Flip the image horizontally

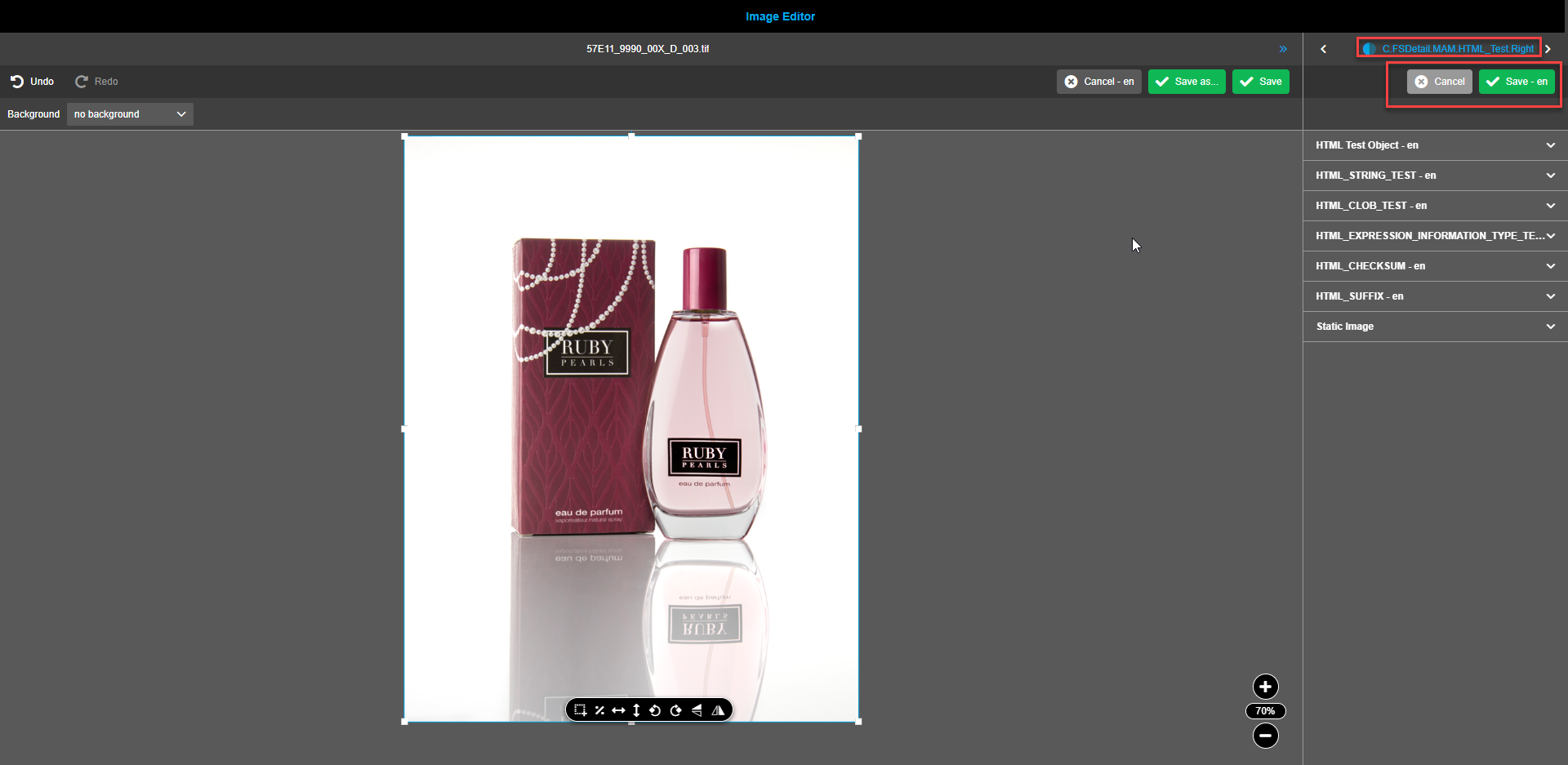pyautogui.click(x=697, y=709)
